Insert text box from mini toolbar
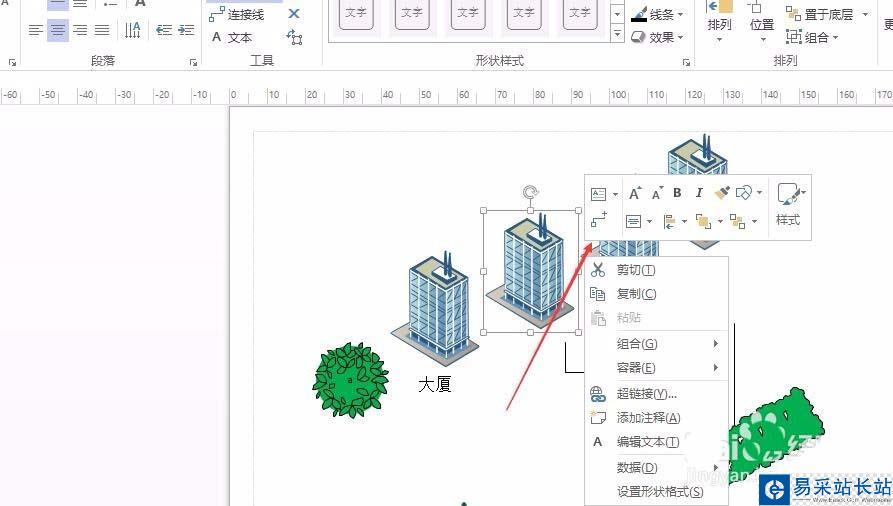Viewport: 893px width, 506px height. coord(598,194)
